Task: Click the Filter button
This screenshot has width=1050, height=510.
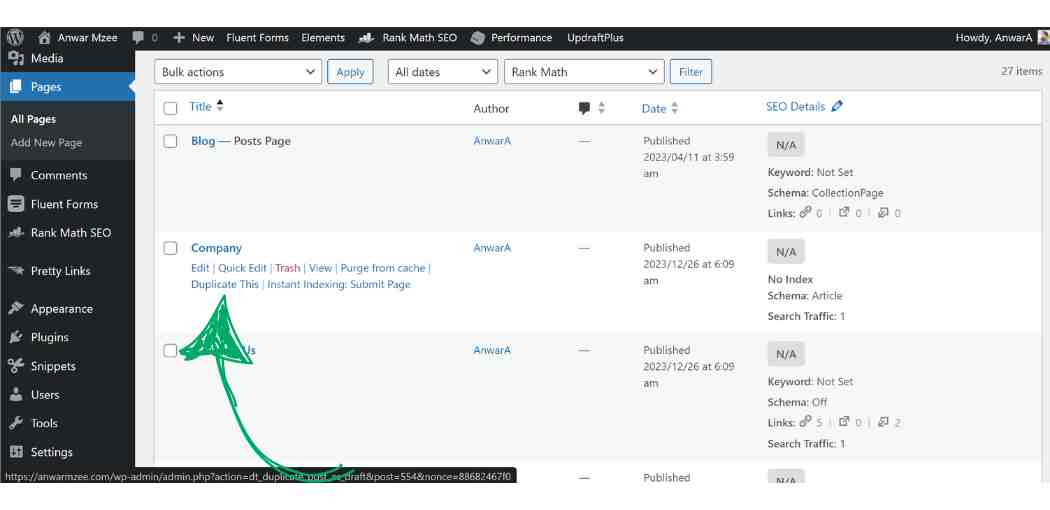Action: tap(691, 72)
